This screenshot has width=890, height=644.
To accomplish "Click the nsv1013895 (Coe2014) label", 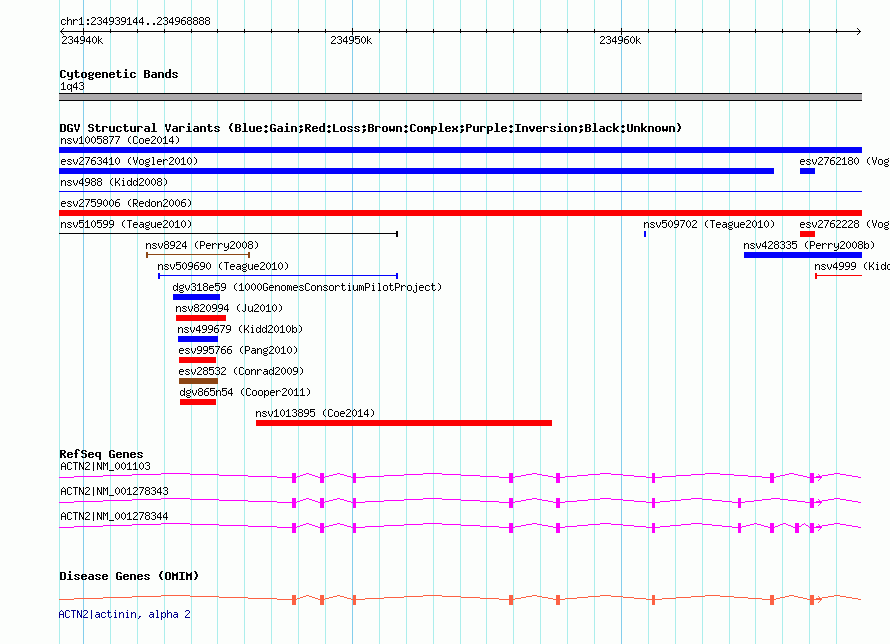I will (315, 413).
